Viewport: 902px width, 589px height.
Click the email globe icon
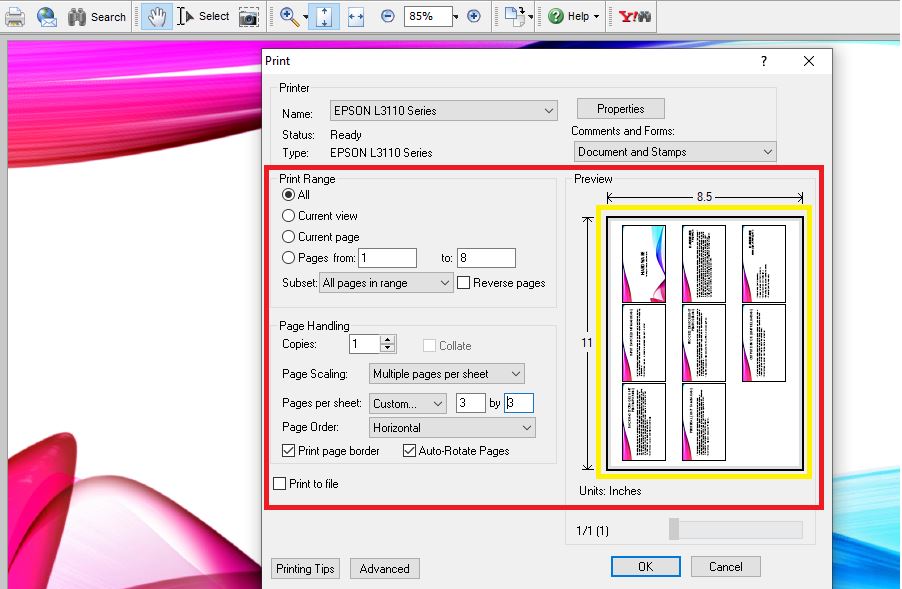tap(46, 17)
